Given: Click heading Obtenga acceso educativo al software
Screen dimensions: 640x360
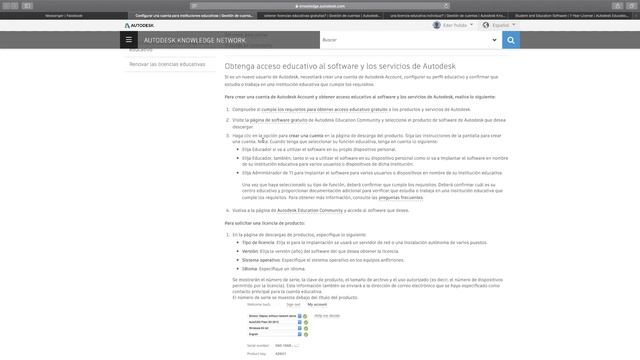Looking at the screenshot, I should [340, 66].
